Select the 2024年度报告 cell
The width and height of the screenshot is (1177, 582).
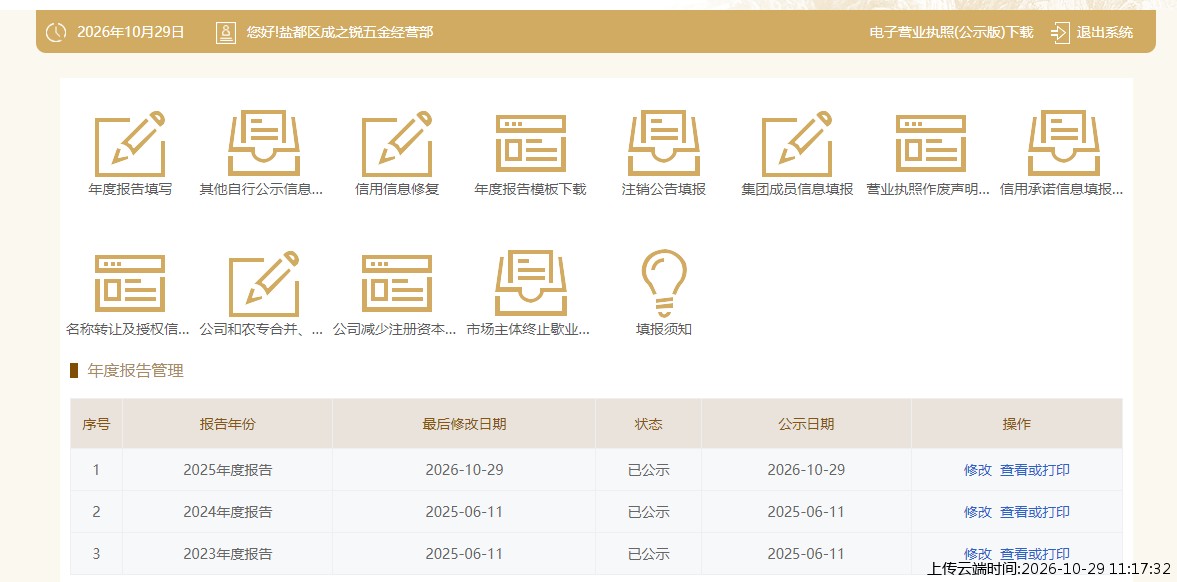coord(227,512)
